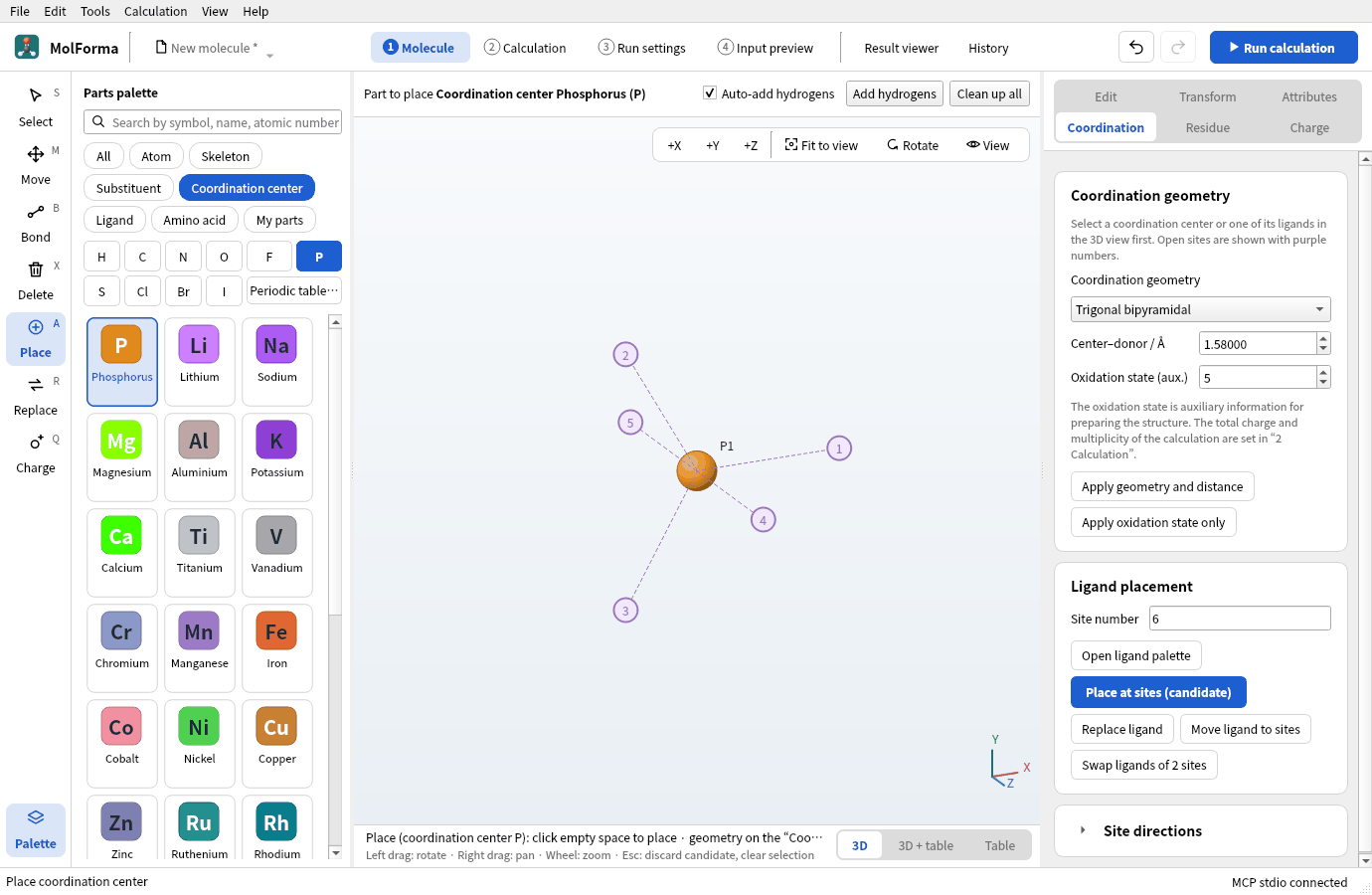Click the Redo arrow button
Image resolution: width=1372 pixels, height=895 pixels.
pos(1178,48)
